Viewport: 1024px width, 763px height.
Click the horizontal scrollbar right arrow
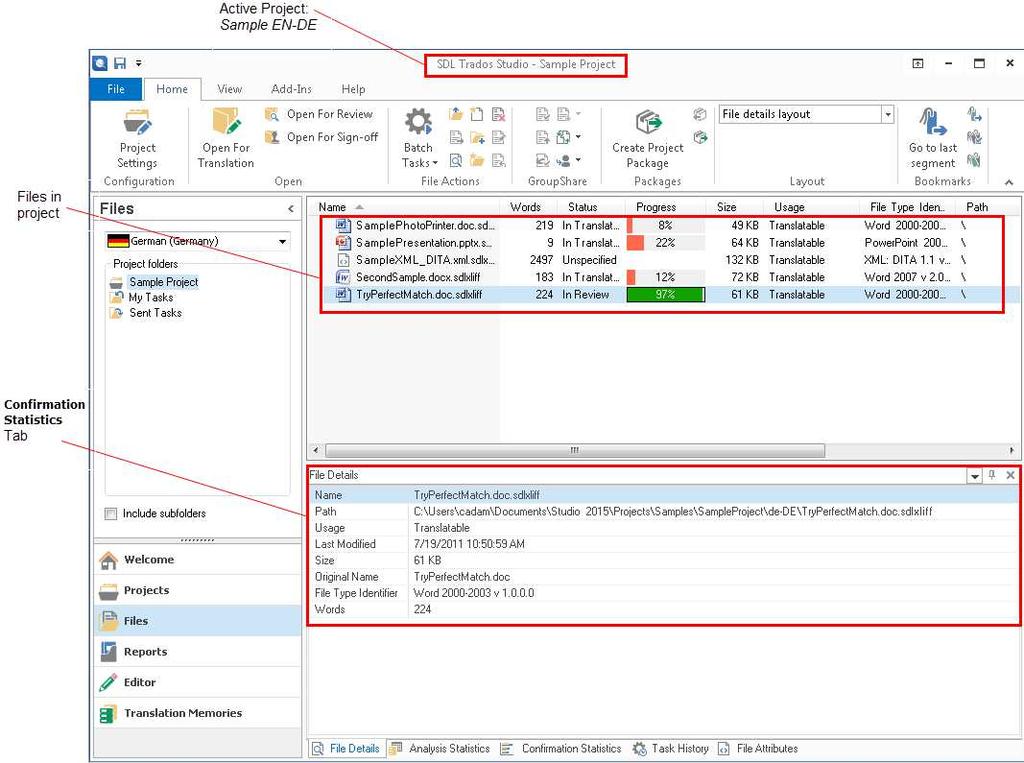[1011, 451]
